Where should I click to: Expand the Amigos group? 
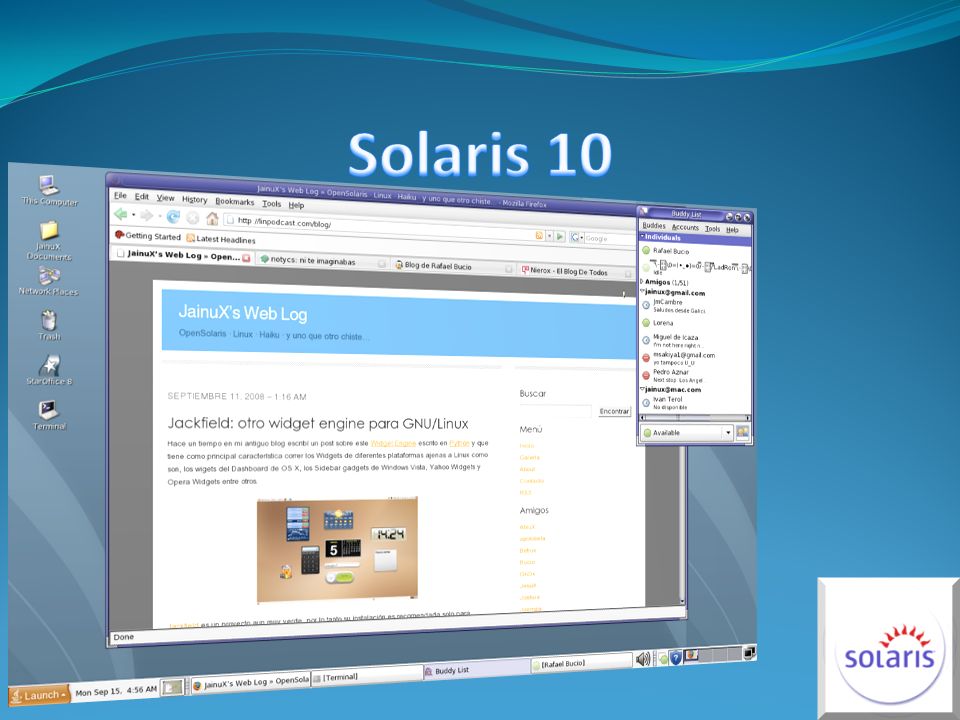click(x=642, y=282)
